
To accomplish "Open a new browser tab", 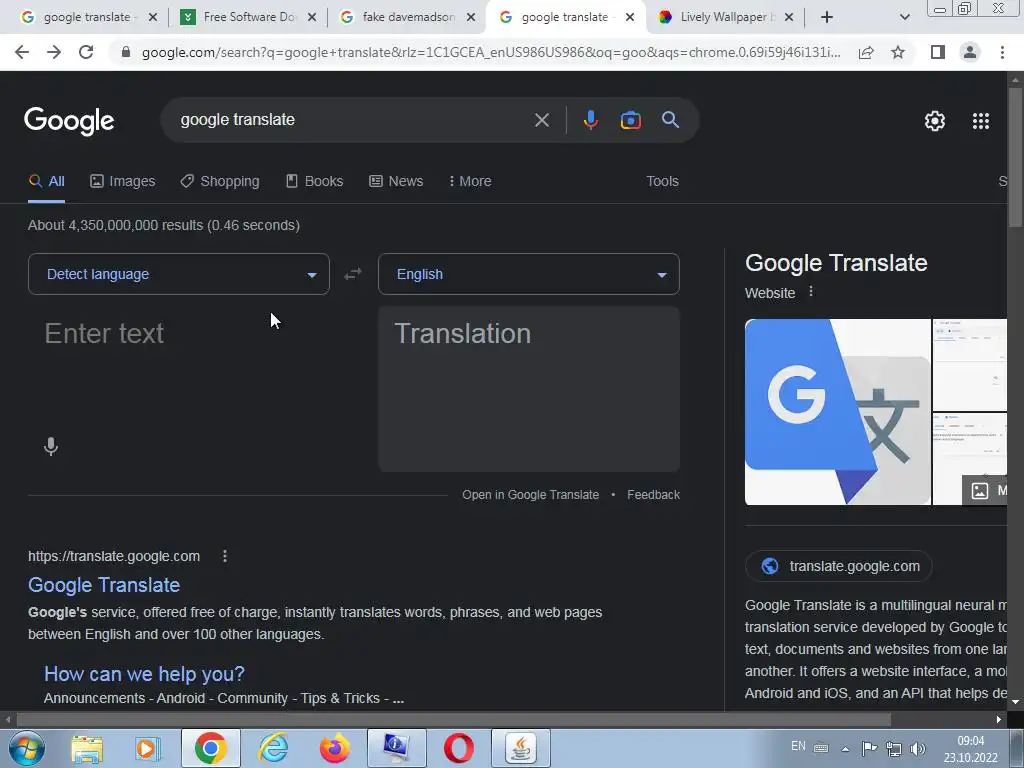I will (x=827, y=17).
